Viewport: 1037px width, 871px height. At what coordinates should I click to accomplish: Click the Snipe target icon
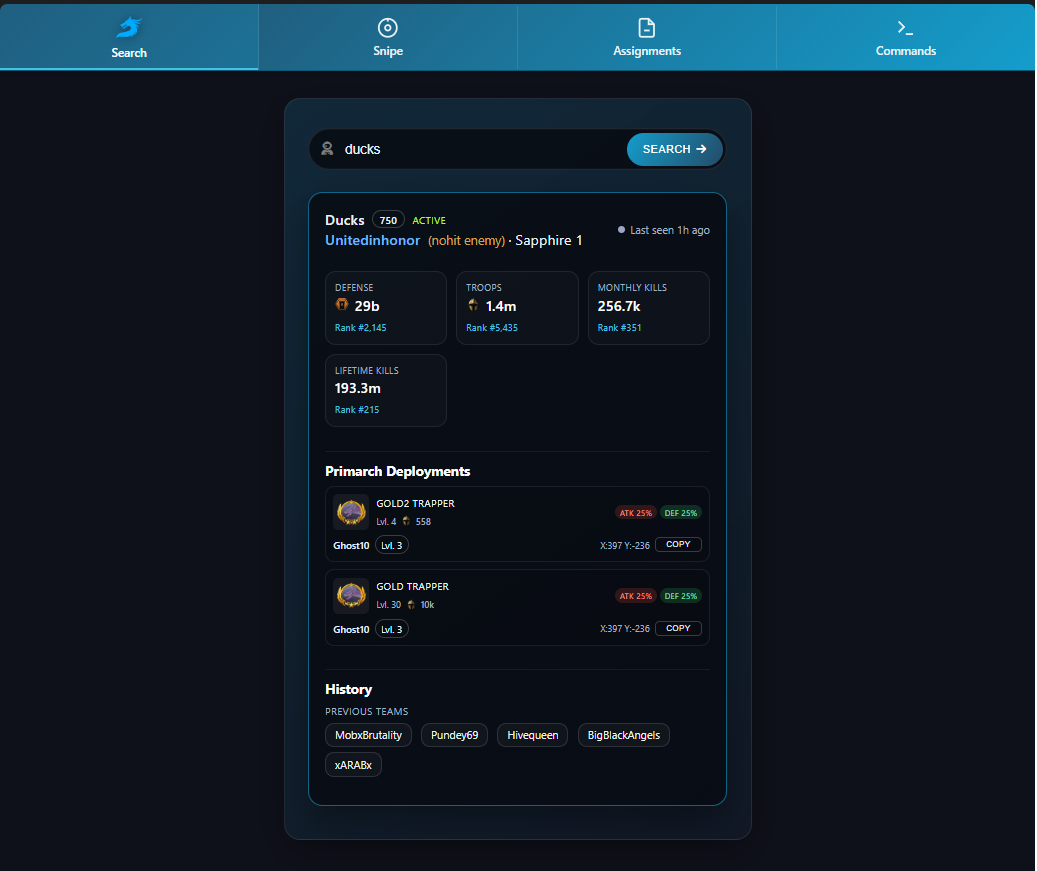[388, 27]
